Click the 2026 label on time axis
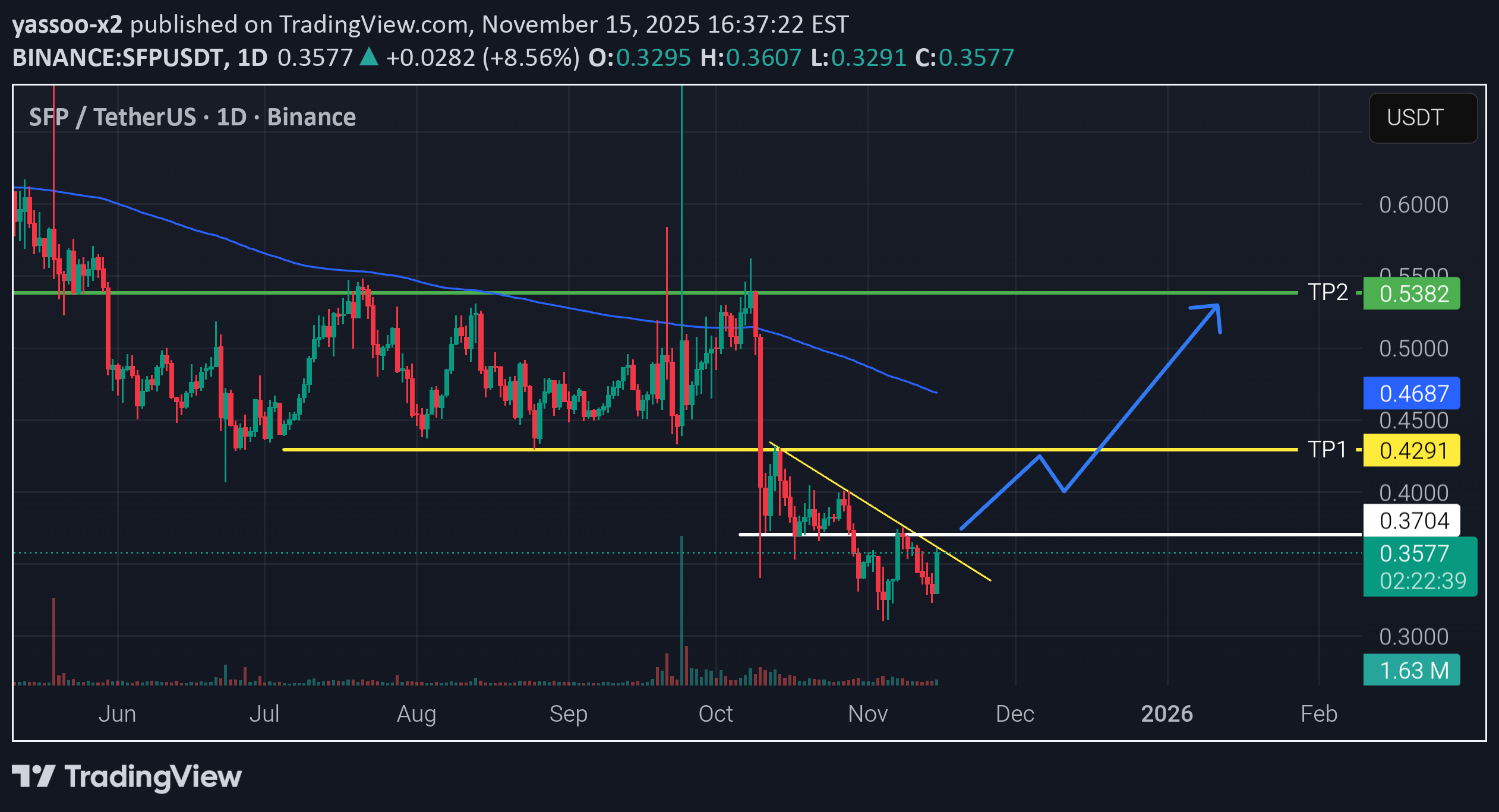 pyautogui.click(x=1166, y=713)
